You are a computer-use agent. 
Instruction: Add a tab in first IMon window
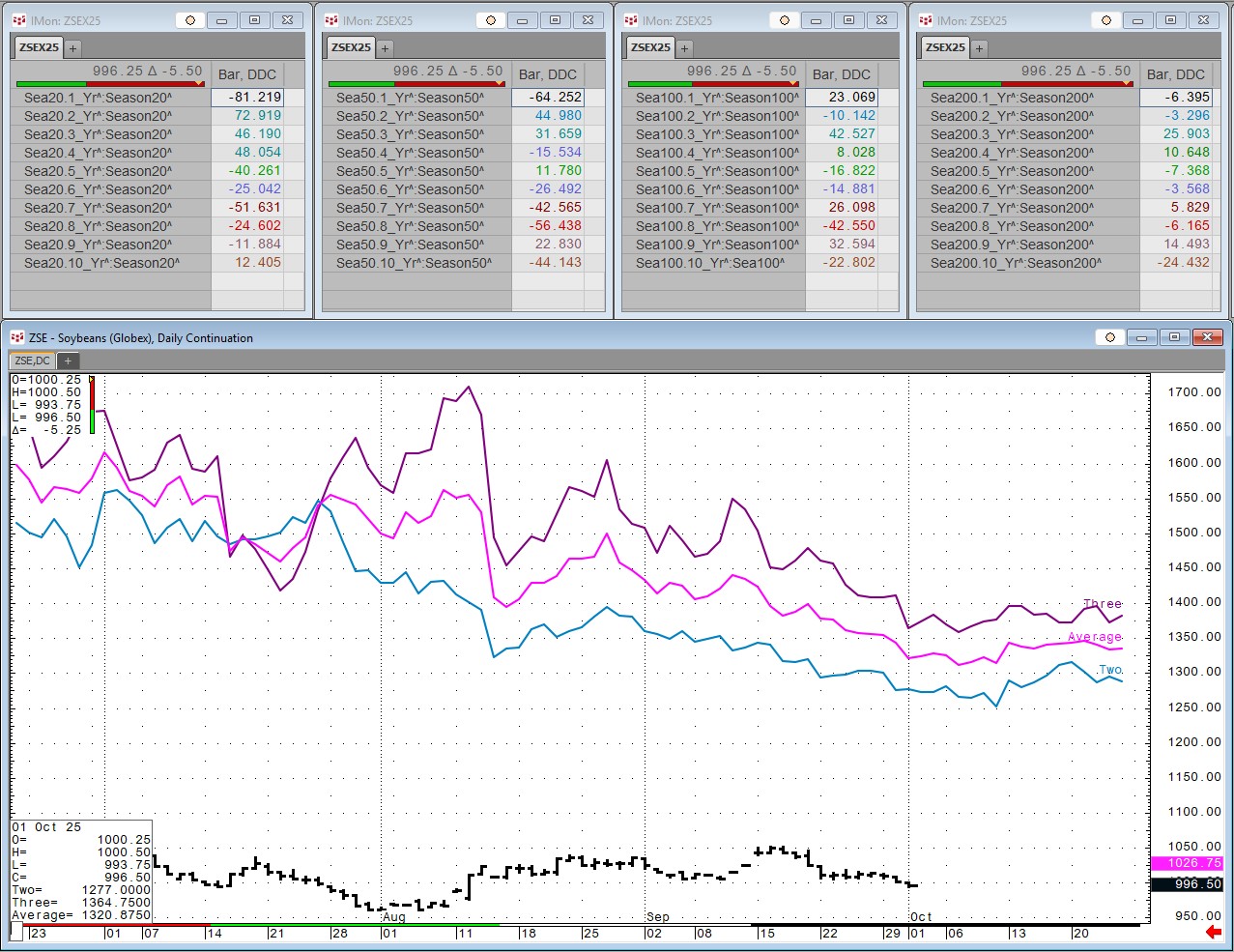(x=72, y=47)
